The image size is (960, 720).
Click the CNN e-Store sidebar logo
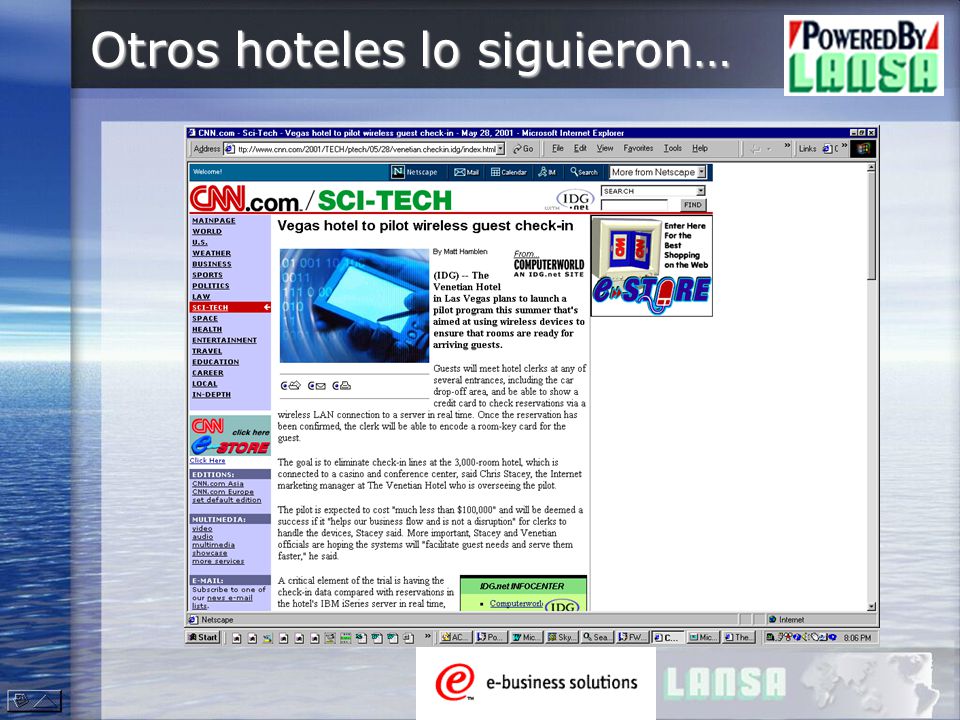[x=230, y=436]
